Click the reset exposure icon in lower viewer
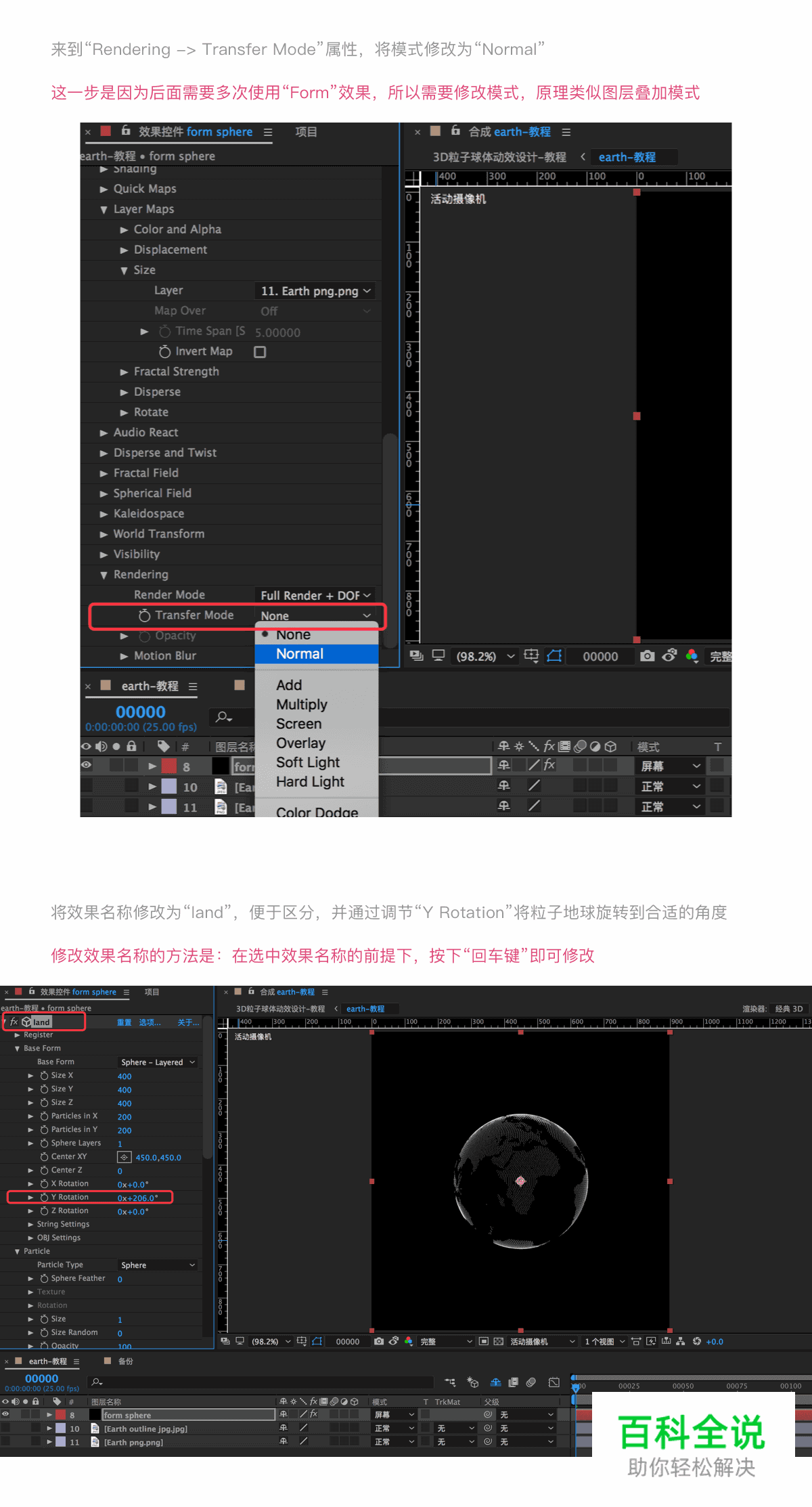This screenshot has height=1507, width=812. 696,1341
